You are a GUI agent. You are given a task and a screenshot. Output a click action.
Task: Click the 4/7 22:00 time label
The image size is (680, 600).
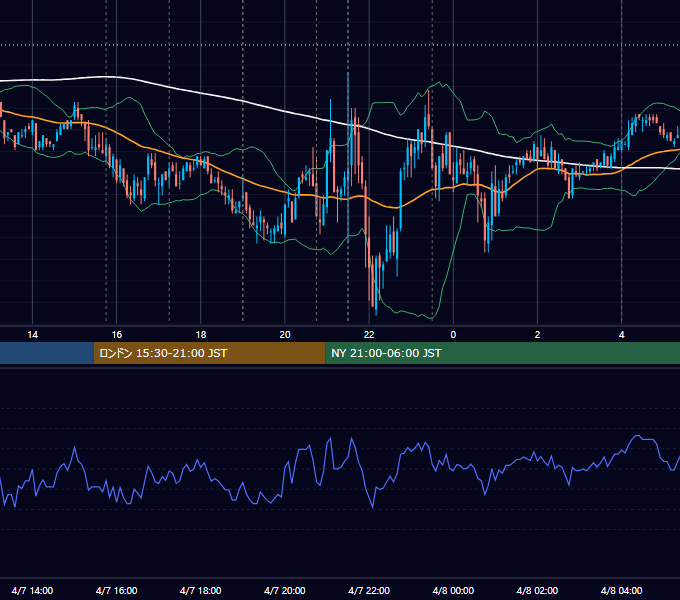pyautogui.click(x=369, y=590)
